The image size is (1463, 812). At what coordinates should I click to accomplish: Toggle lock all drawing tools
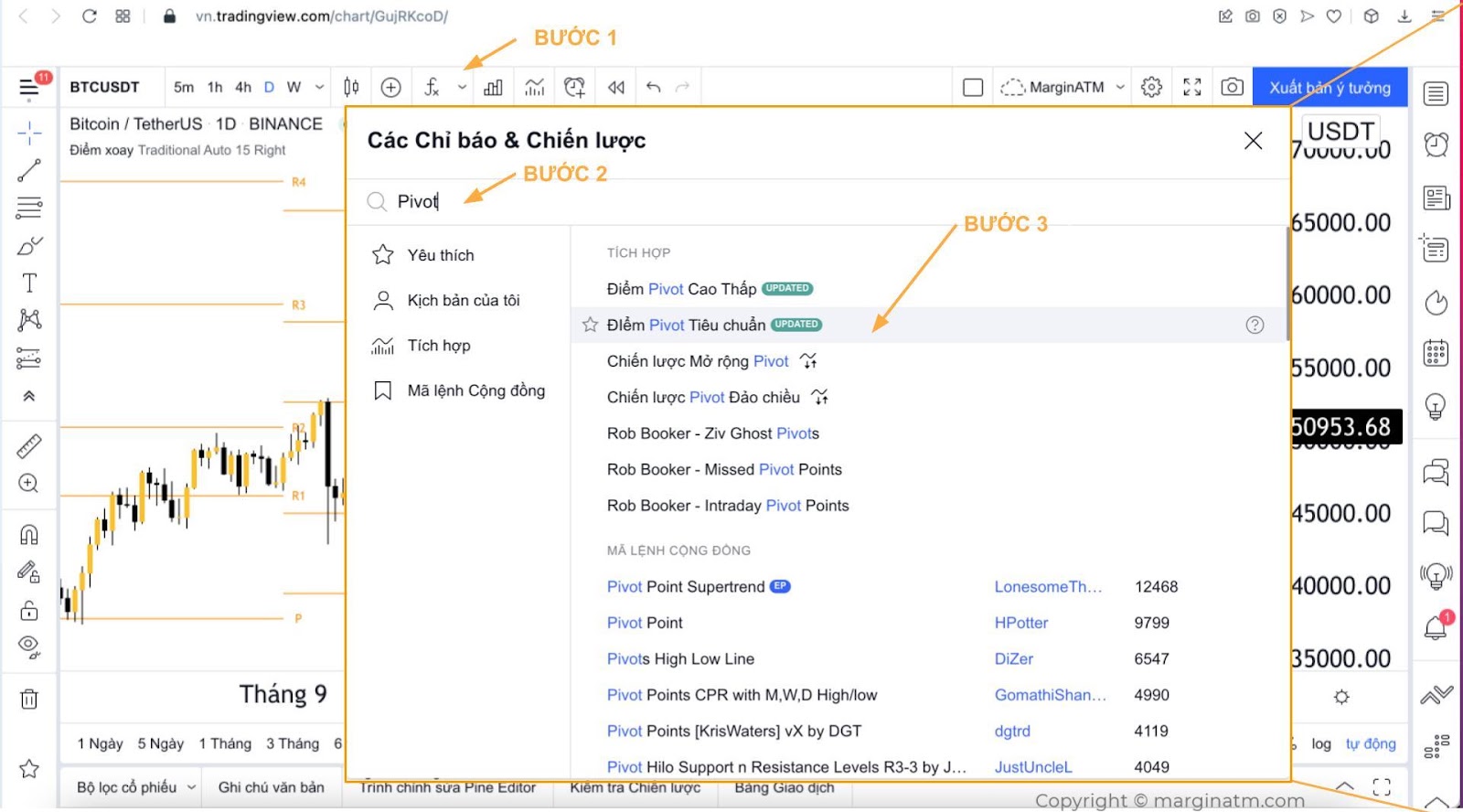point(29,610)
